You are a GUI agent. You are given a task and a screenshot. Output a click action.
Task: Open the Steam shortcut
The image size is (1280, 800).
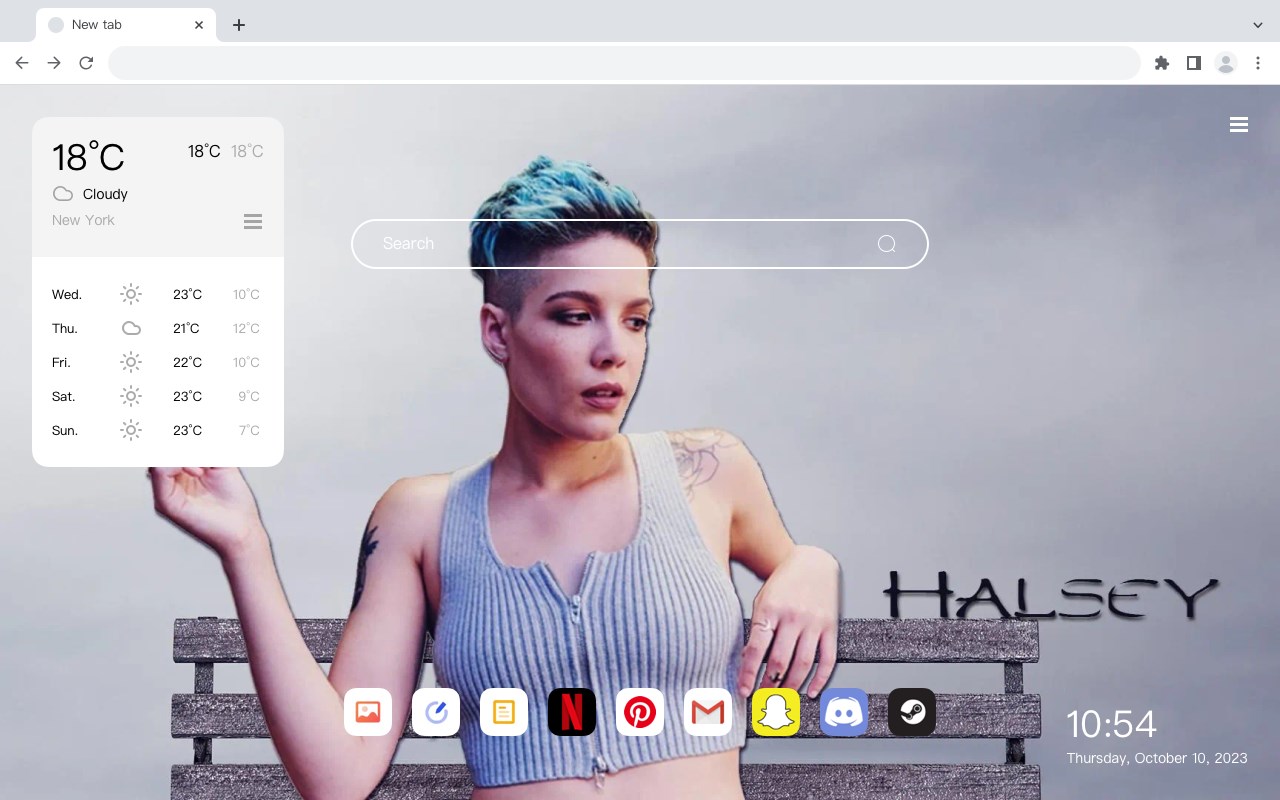[x=912, y=712]
